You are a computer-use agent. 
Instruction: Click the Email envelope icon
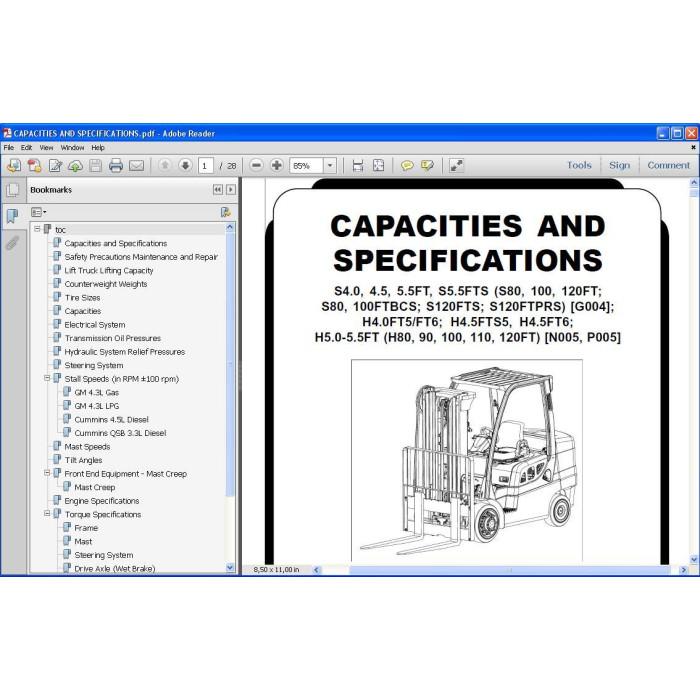pos(137,166)
